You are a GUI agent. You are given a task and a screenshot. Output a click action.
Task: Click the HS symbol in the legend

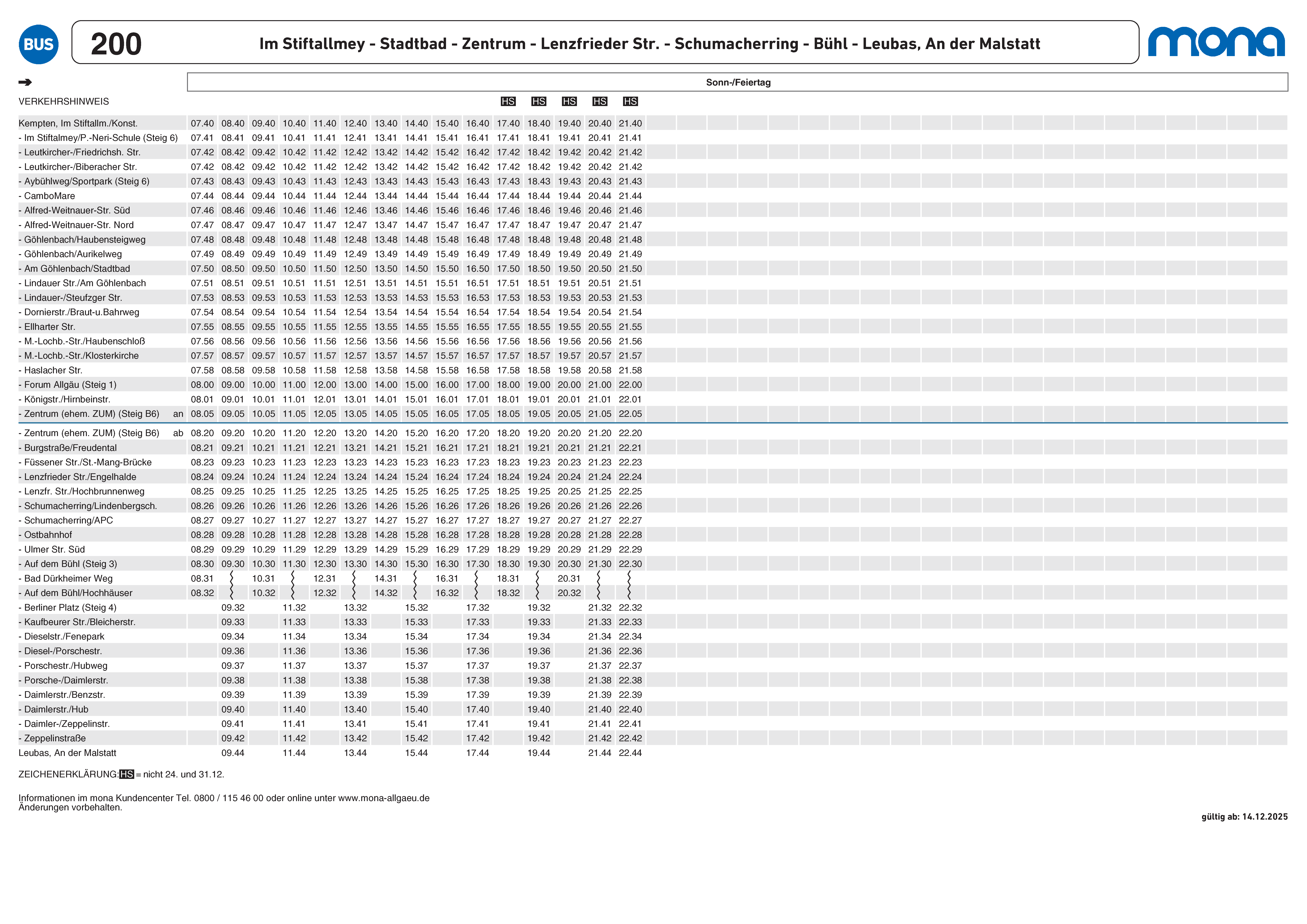coord(126,774)
